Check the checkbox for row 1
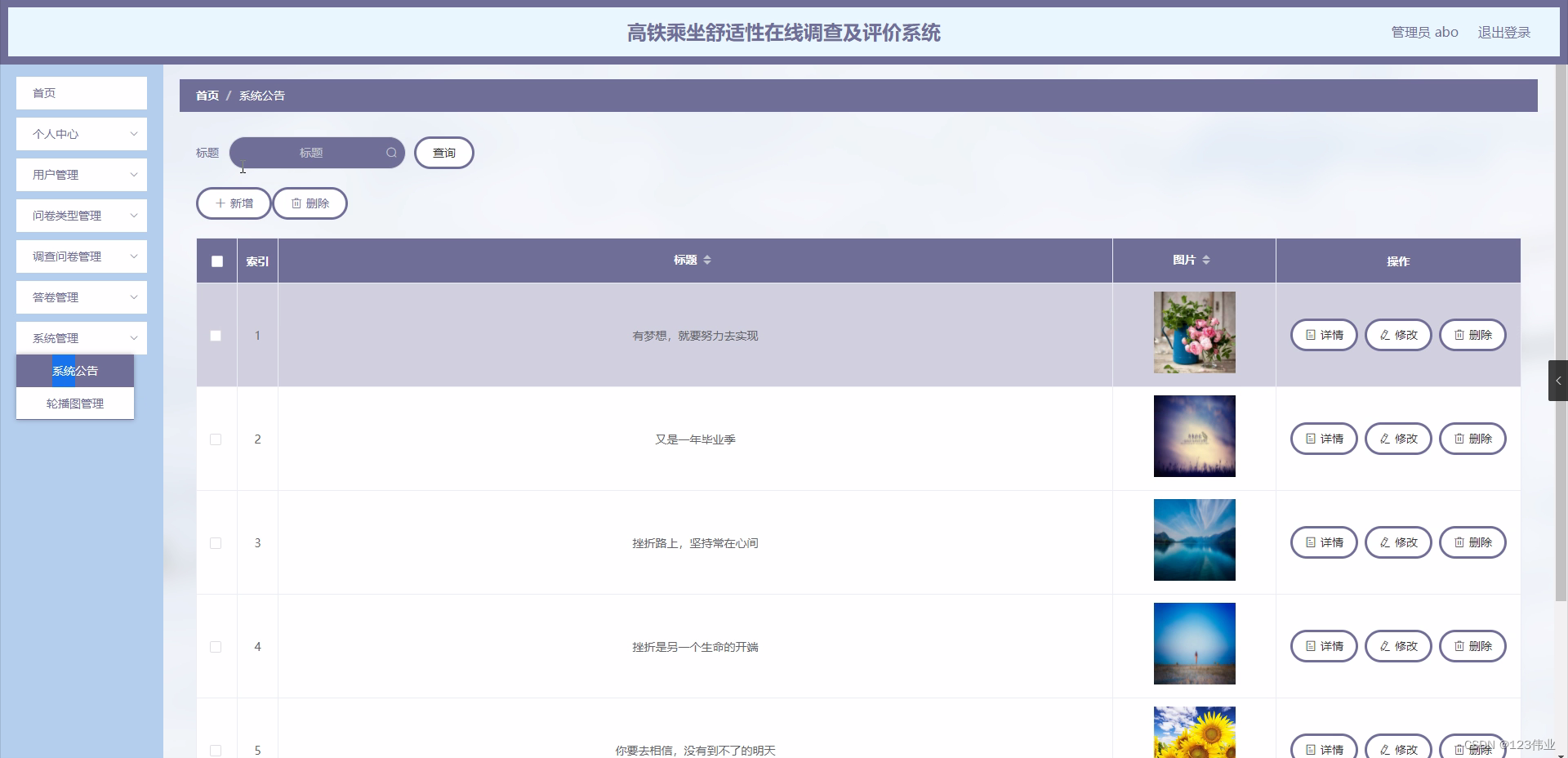1568x758 pixels. click(x=216, y=335)
